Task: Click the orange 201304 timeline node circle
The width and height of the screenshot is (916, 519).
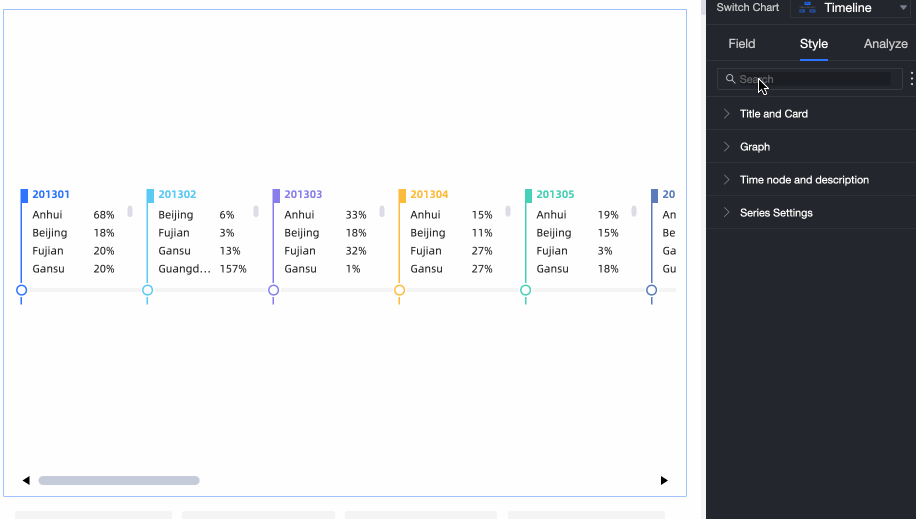Action: [x=399, y=291]
